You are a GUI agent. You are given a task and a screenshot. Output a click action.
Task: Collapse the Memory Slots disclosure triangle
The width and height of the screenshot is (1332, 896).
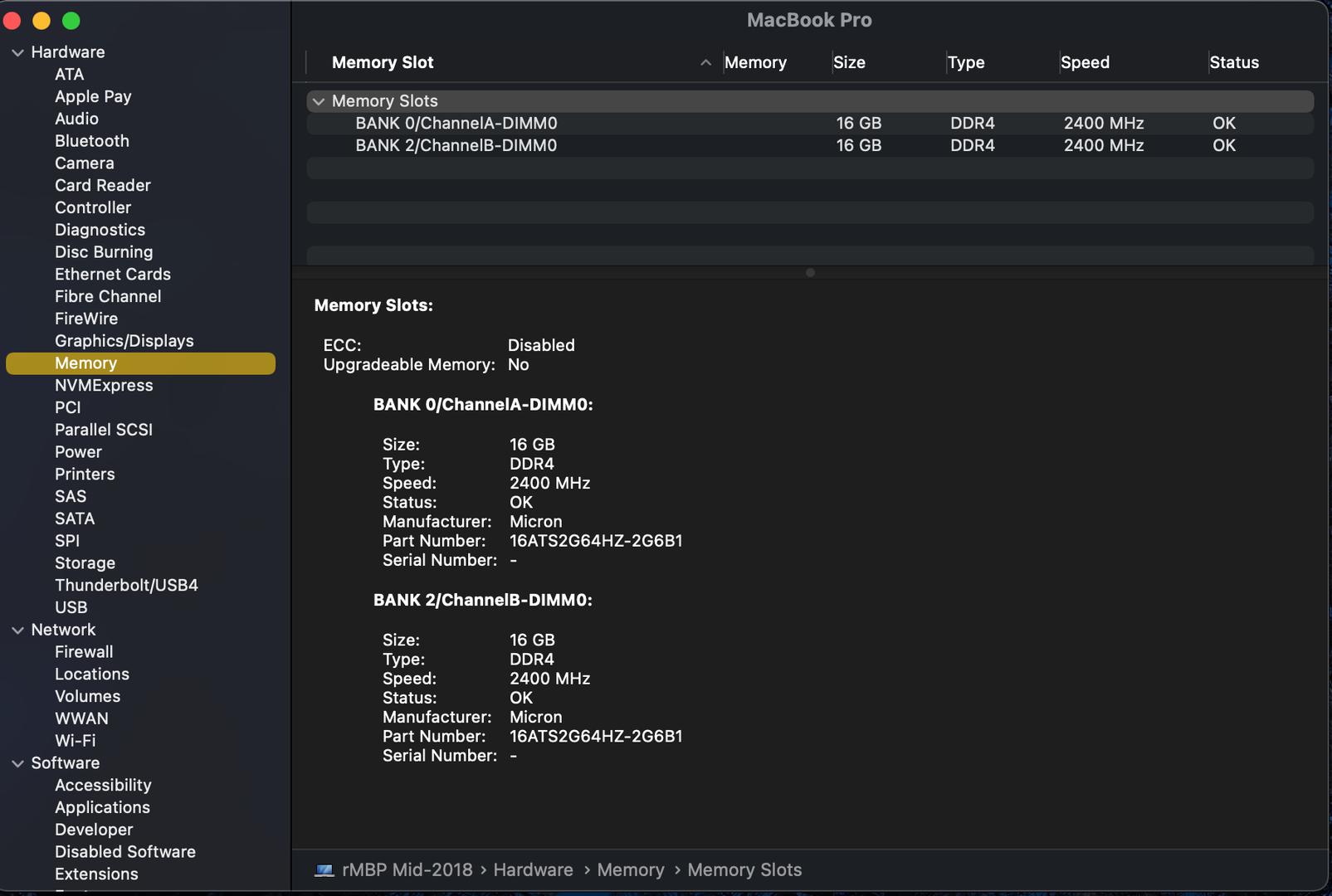(319, 101)
